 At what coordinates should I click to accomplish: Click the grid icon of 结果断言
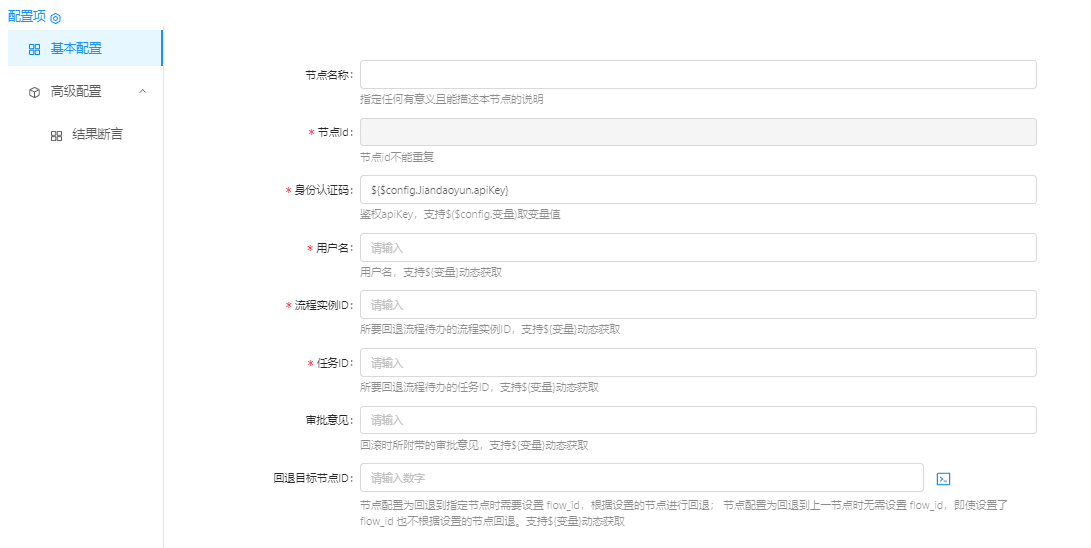pyautogui.click(x=56, y=135)
